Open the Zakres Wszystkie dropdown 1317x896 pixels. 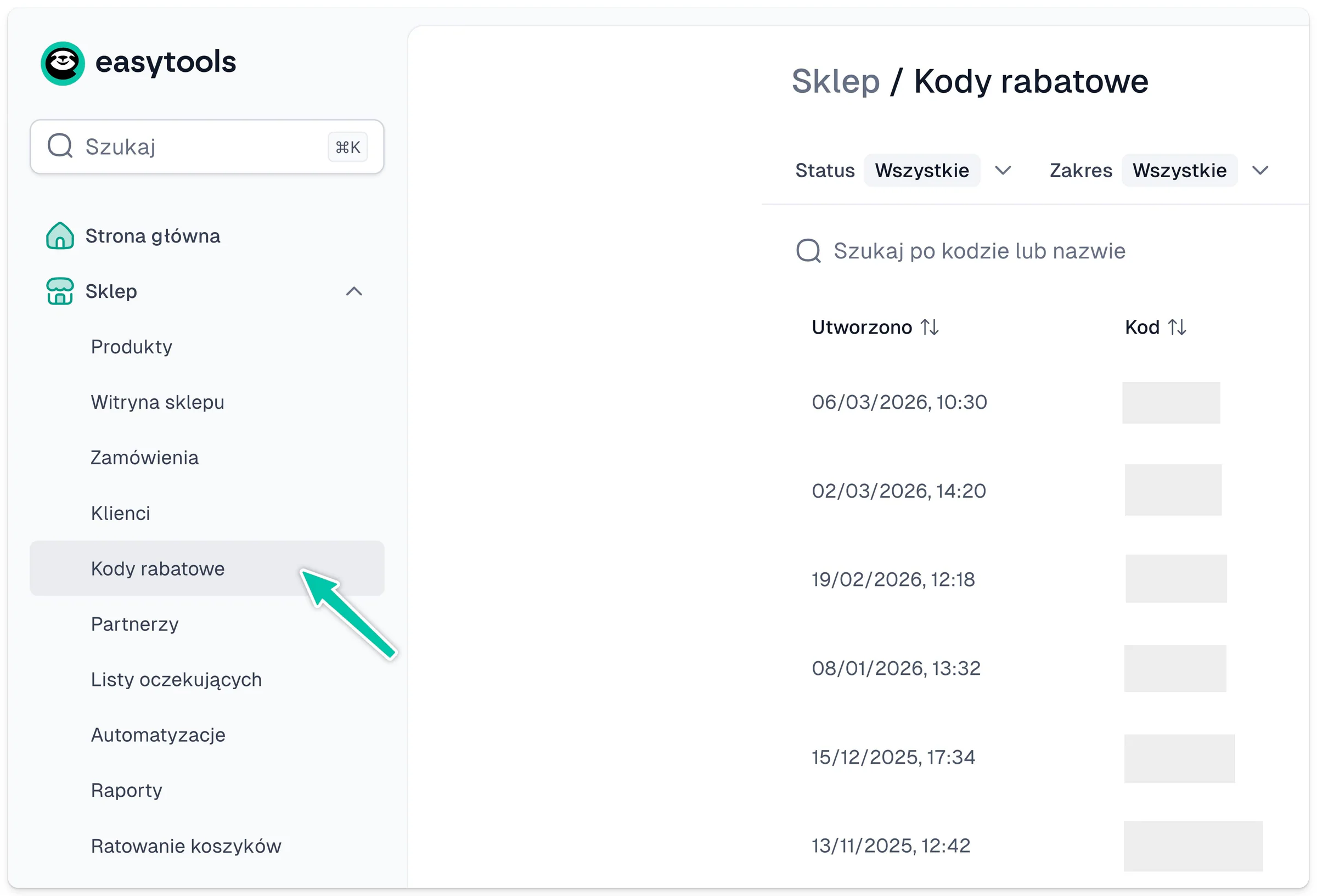tap(1179, 170)
